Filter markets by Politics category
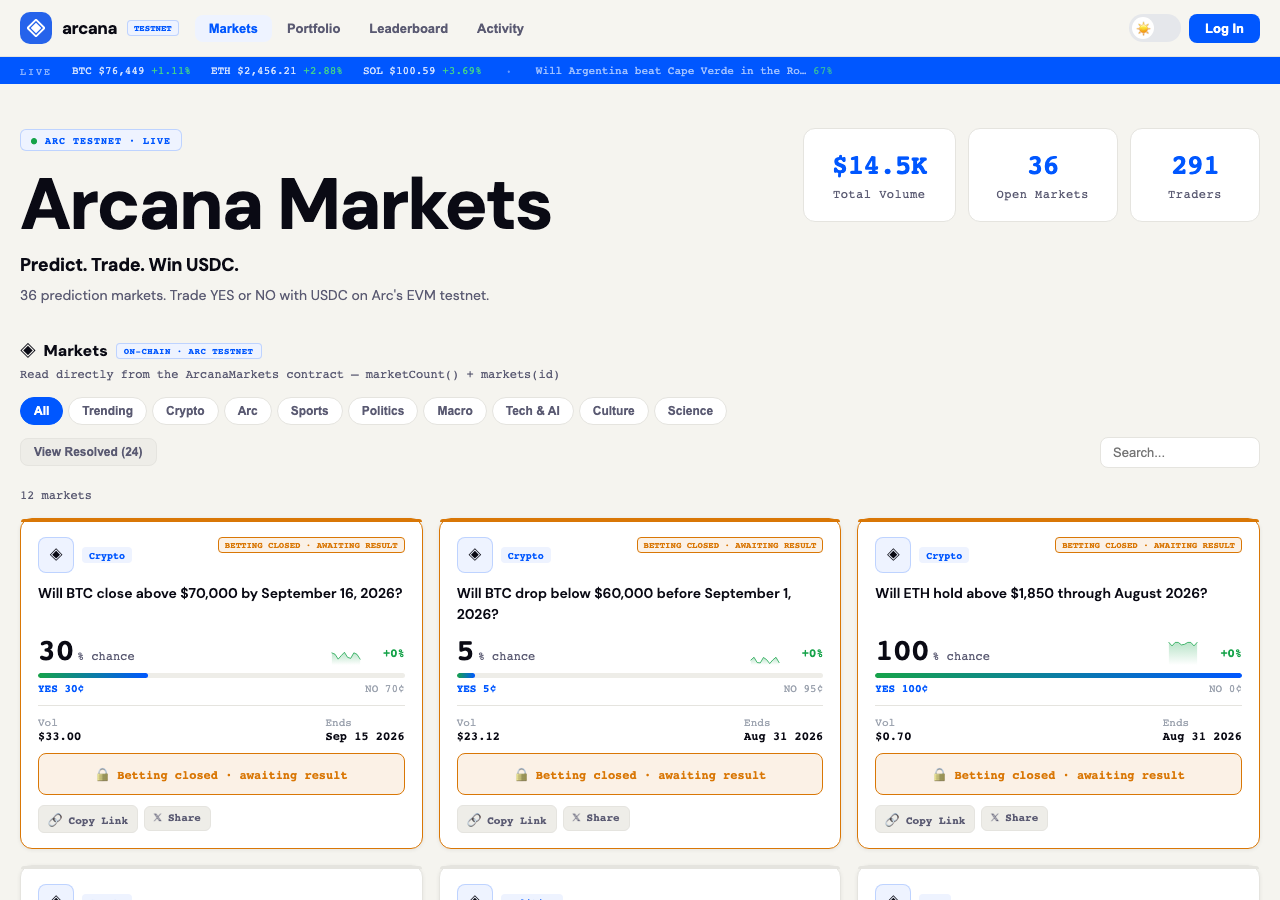Viewport: 1280px width, 900px height. click(383, 411)
